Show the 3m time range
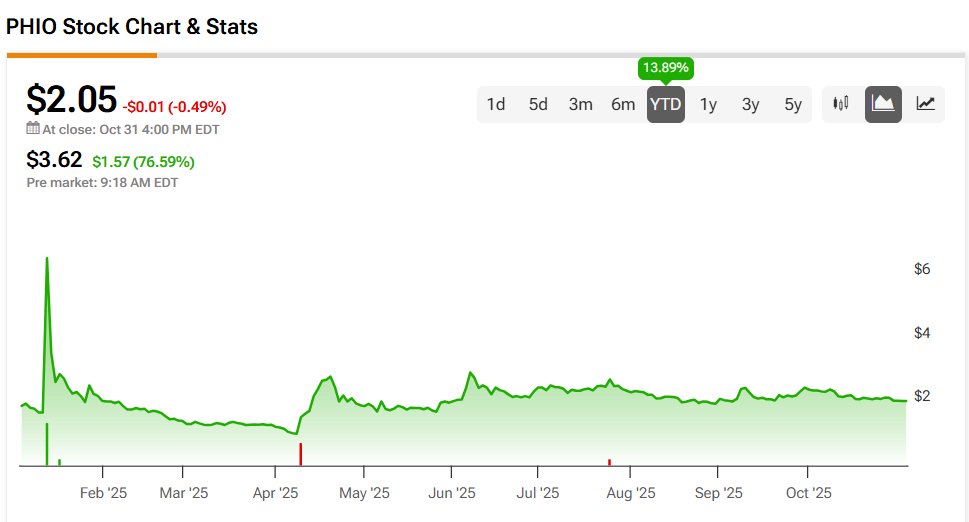 pos(581,104)
